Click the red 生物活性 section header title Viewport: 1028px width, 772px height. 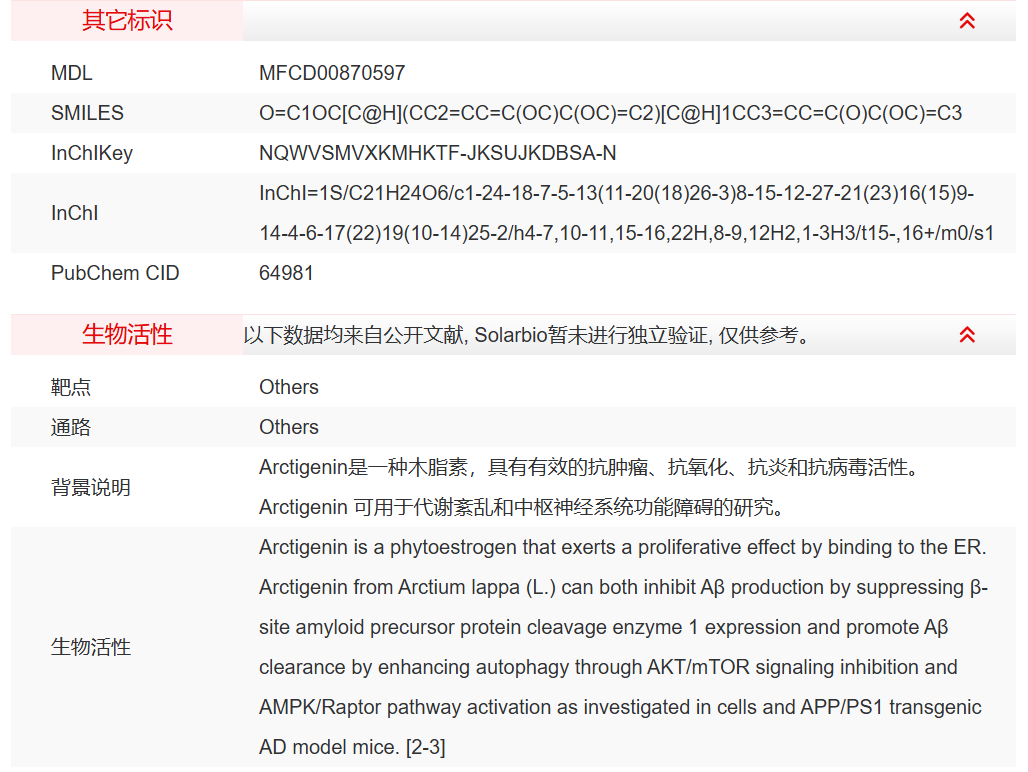(127, 335)
